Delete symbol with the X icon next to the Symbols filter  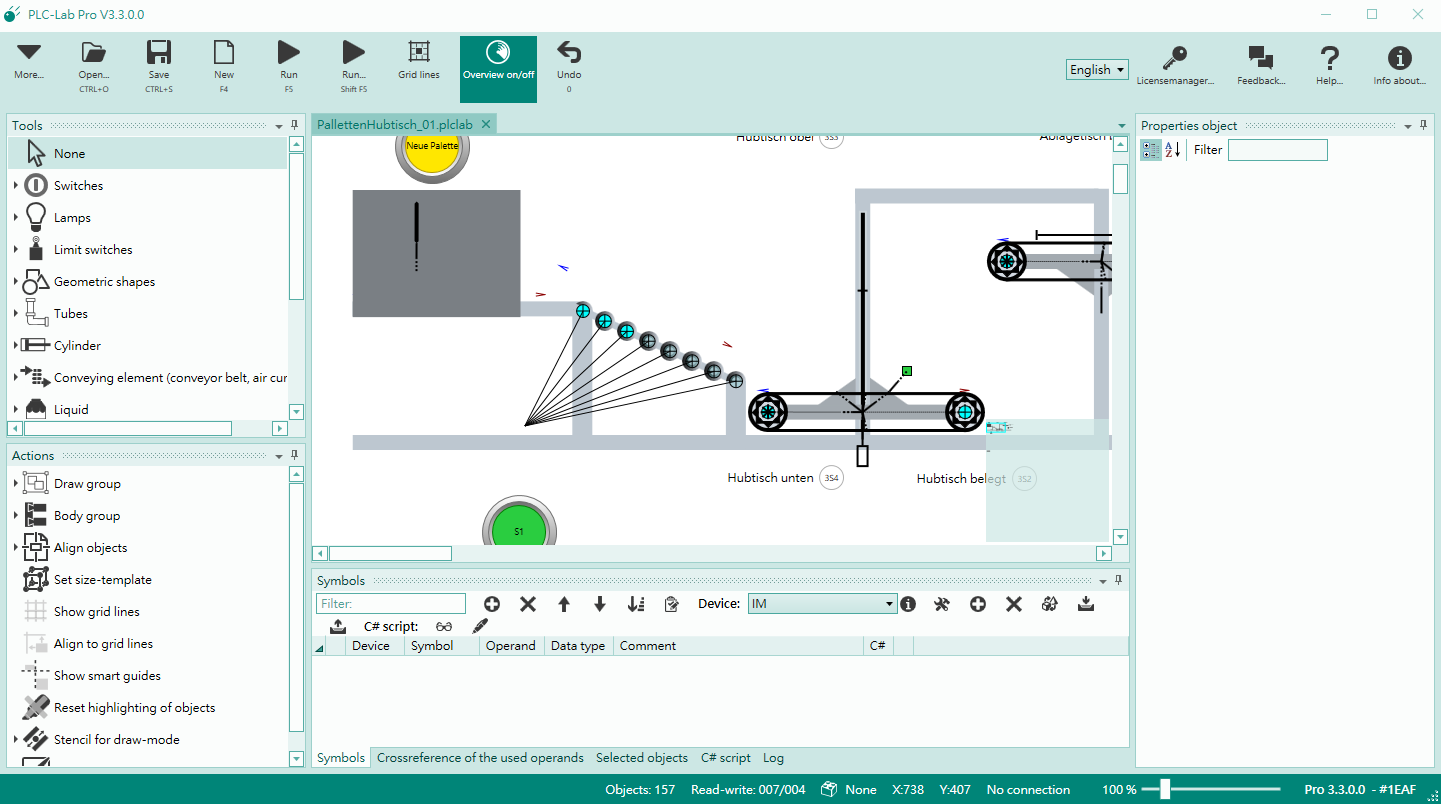click(528, 604)
